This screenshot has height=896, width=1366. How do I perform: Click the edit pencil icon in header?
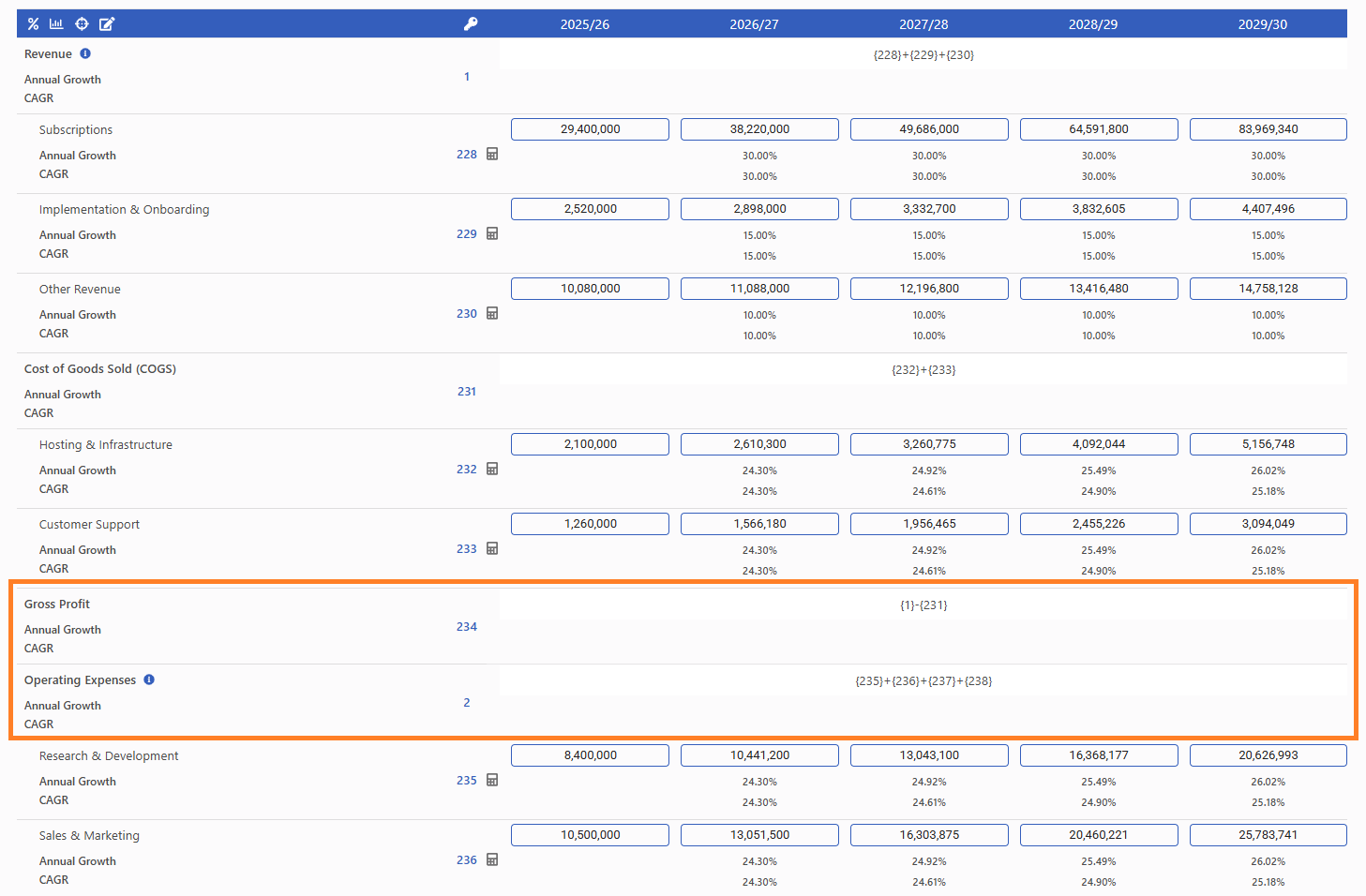(107, 24)
